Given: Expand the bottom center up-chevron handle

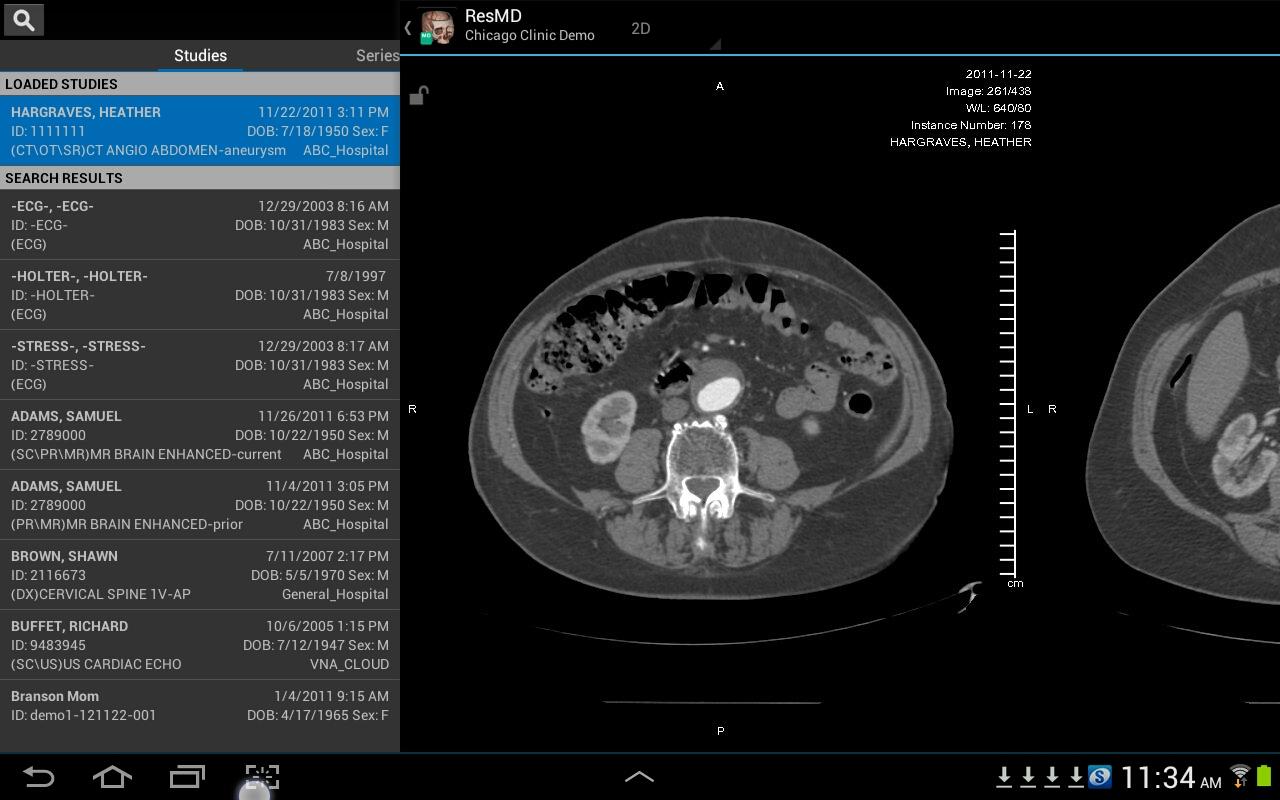Looking at the screenshot, I should pos(639,777).
